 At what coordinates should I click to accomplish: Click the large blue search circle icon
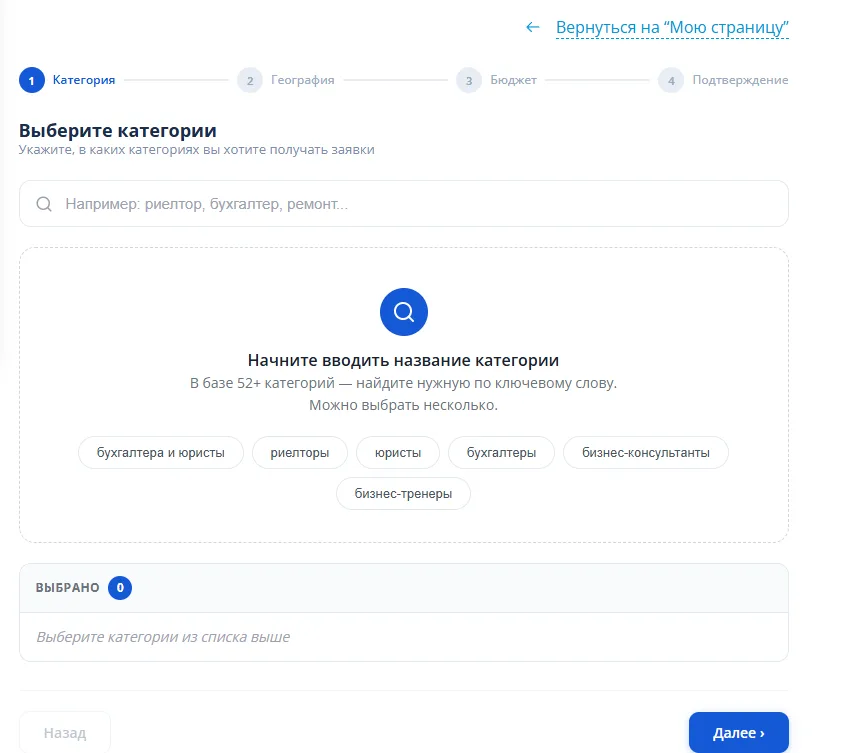tap(404, 312)
